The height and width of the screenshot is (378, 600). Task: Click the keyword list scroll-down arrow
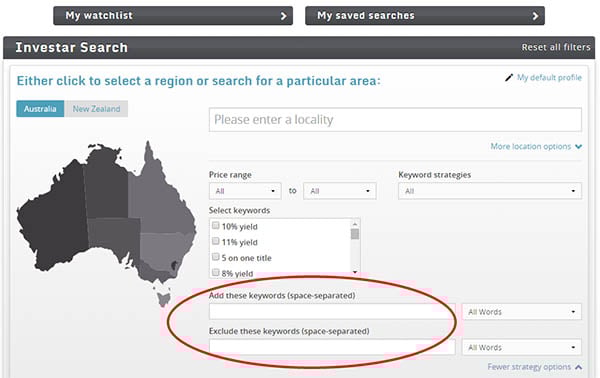tap(355, 272)
